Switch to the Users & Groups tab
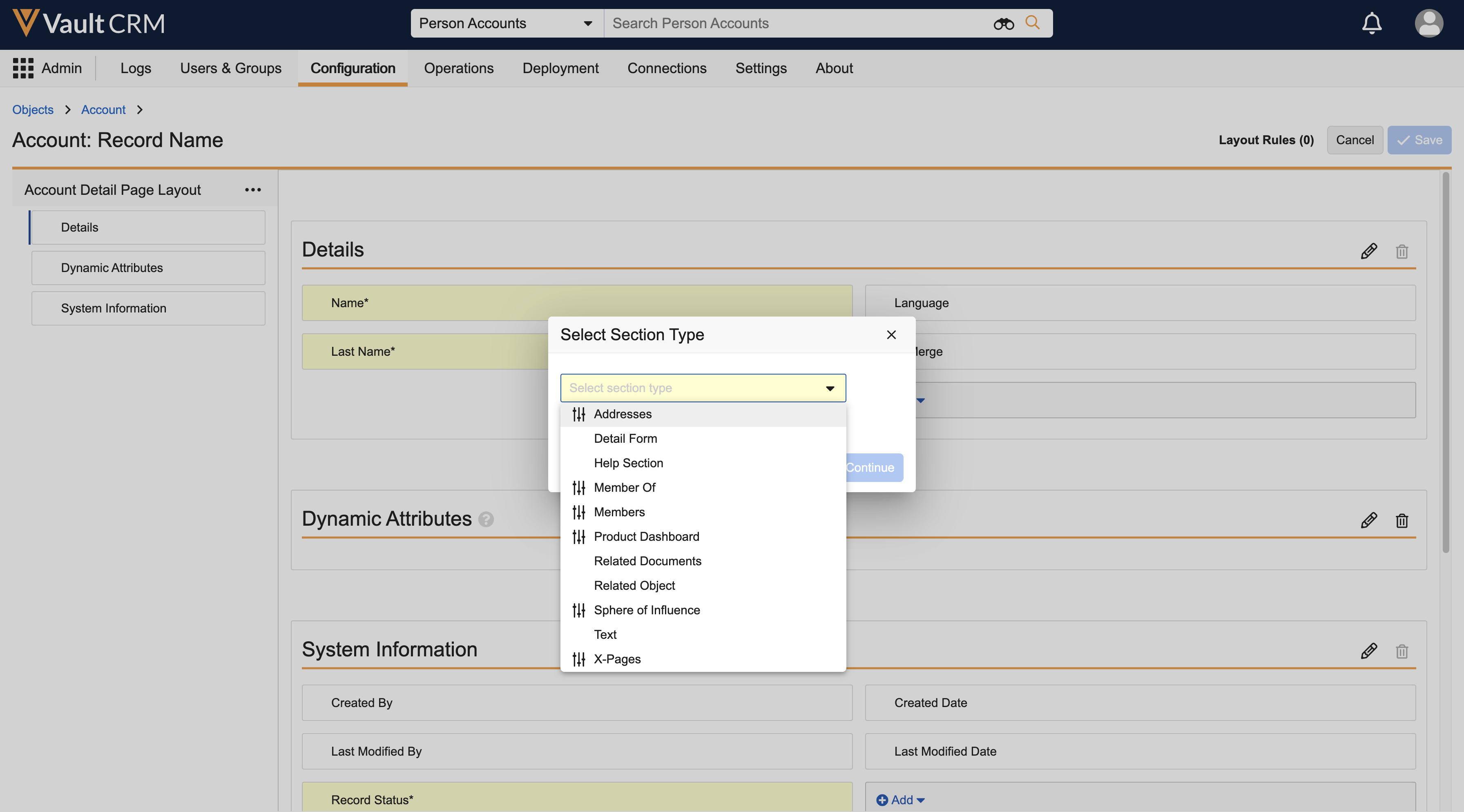This screenshot has width=1464, height=812. click(x=230, y=68)
